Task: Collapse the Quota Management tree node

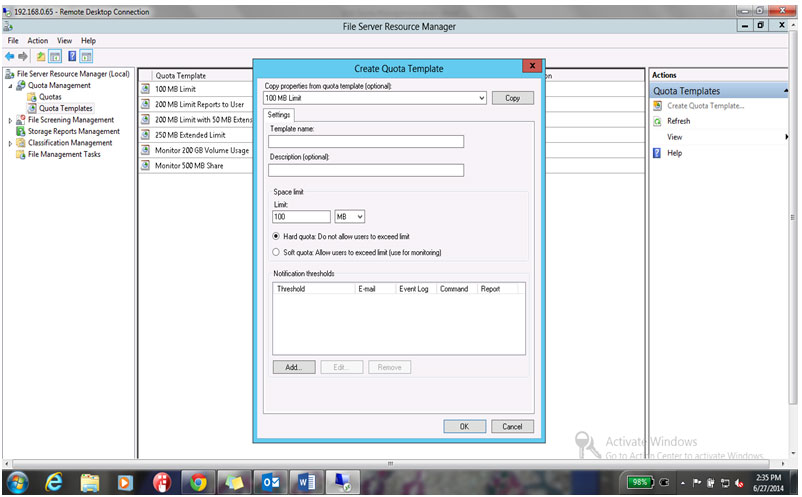Action: [10, 86]
